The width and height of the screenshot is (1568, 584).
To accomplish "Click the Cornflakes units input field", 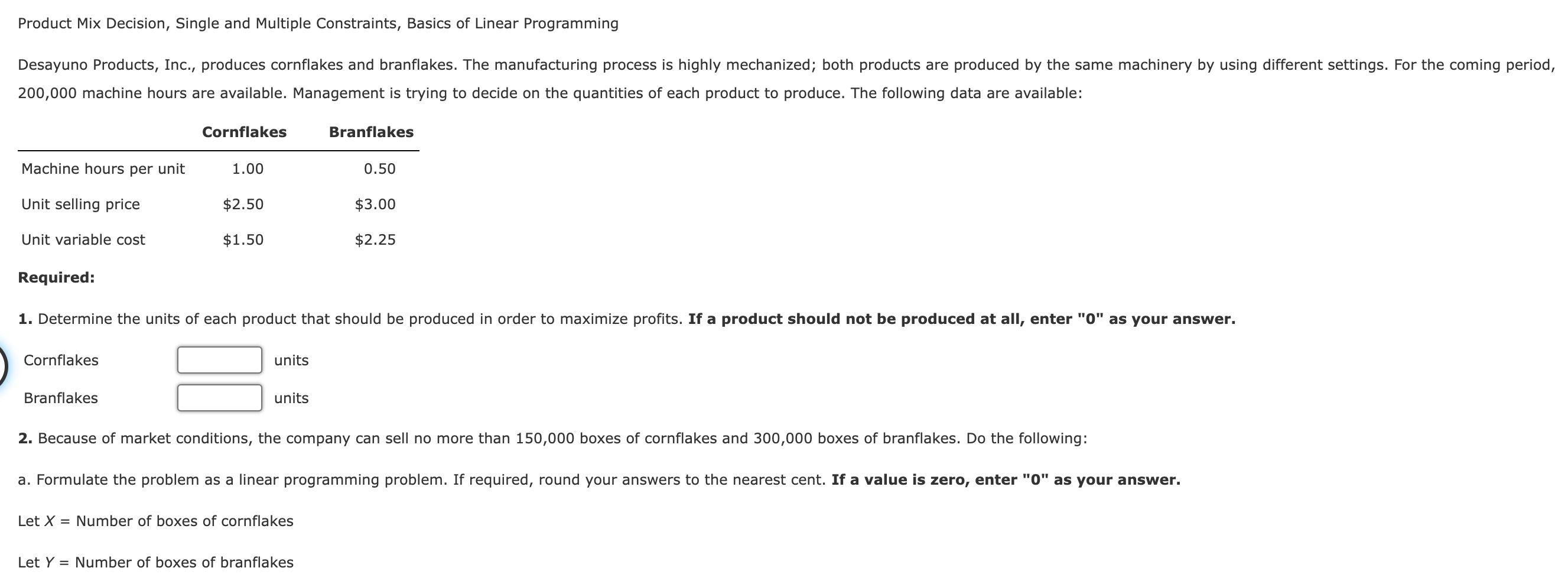I will (x=220, y=360).
